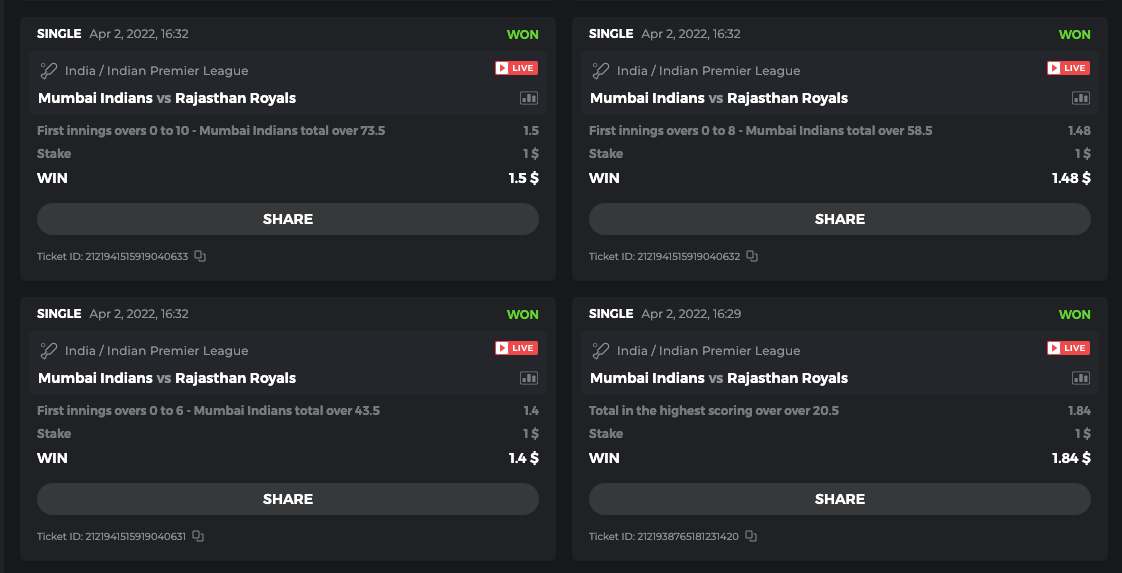Click the LIVE badge on the highest scoring over bet

pyautogui.click(x=1068, y=348)
